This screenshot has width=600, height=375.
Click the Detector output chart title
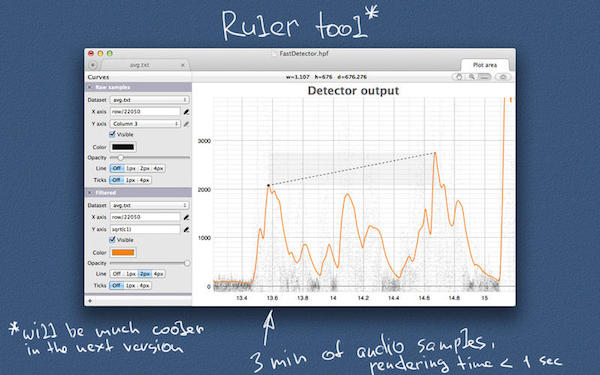353,91
